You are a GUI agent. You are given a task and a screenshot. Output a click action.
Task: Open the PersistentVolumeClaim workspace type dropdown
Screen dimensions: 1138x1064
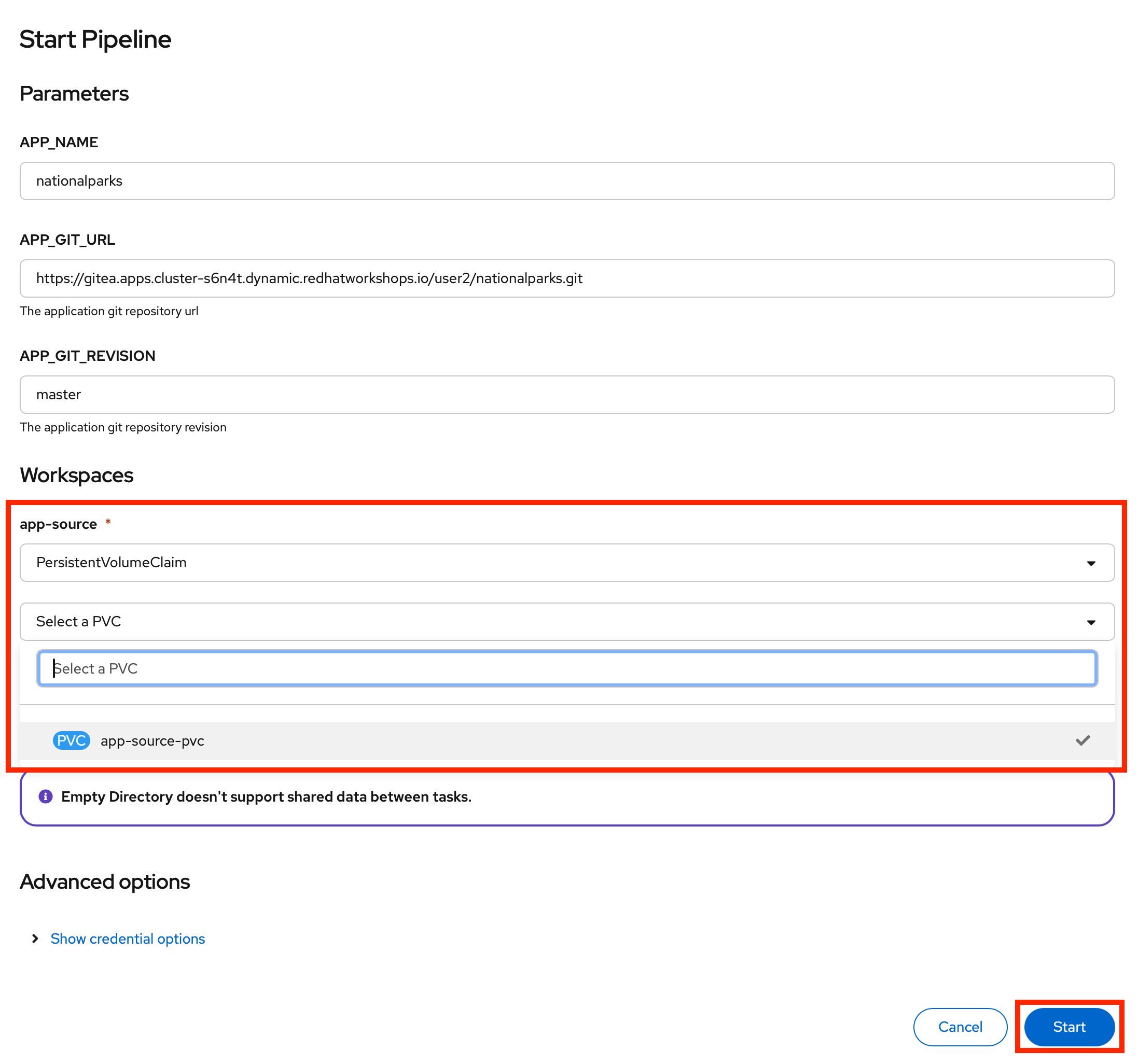tap(567, 562)
